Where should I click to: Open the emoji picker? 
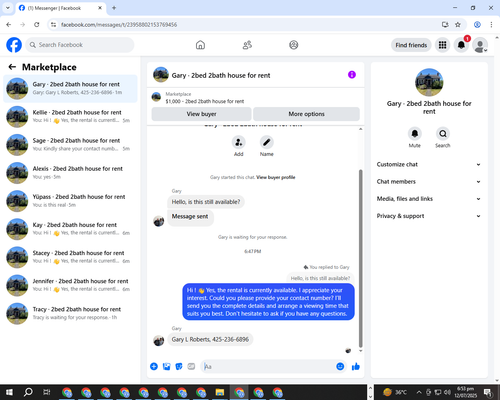pos(340,367)
